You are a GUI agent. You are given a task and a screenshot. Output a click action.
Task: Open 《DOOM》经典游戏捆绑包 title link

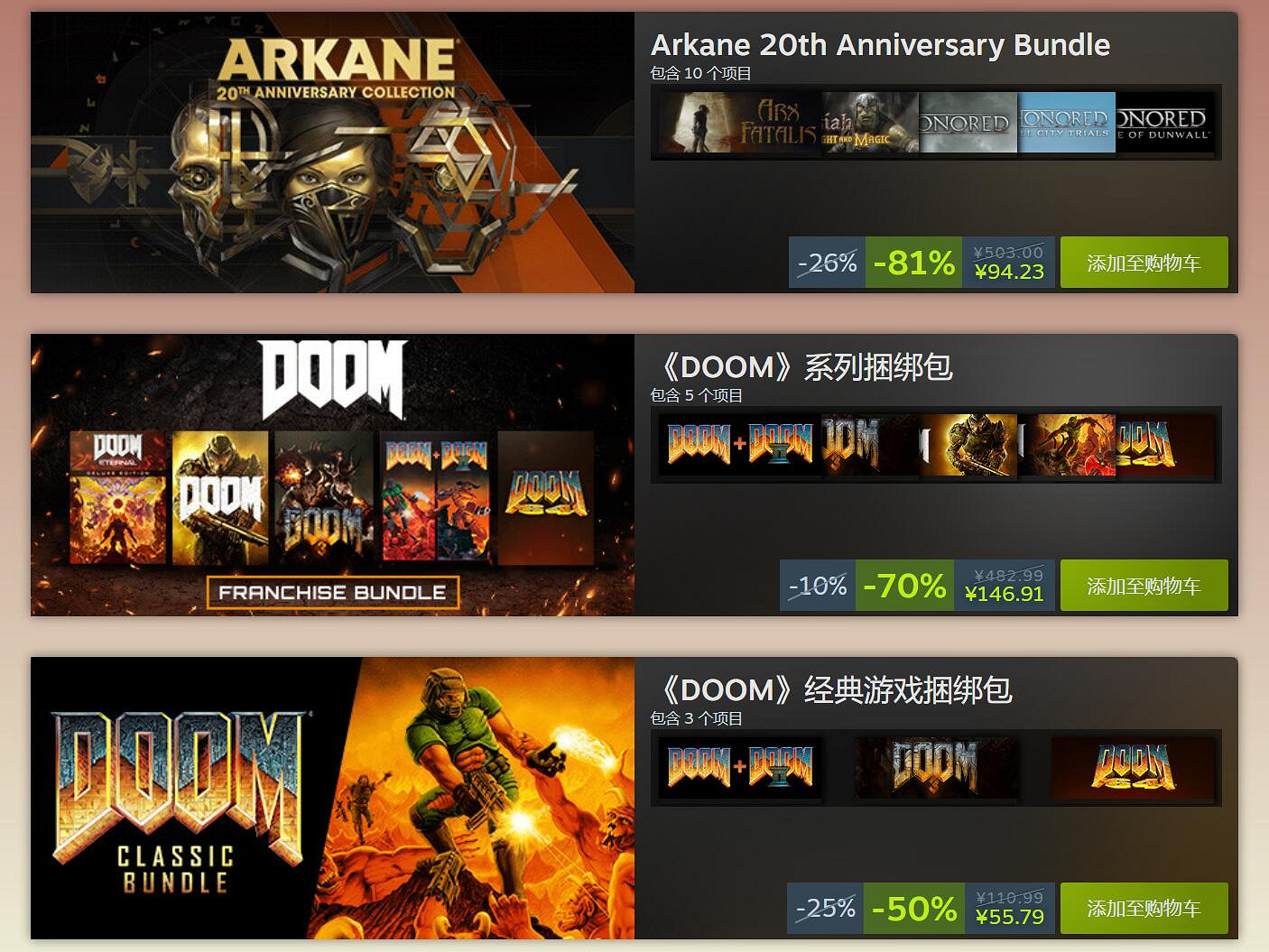[831, 690]
